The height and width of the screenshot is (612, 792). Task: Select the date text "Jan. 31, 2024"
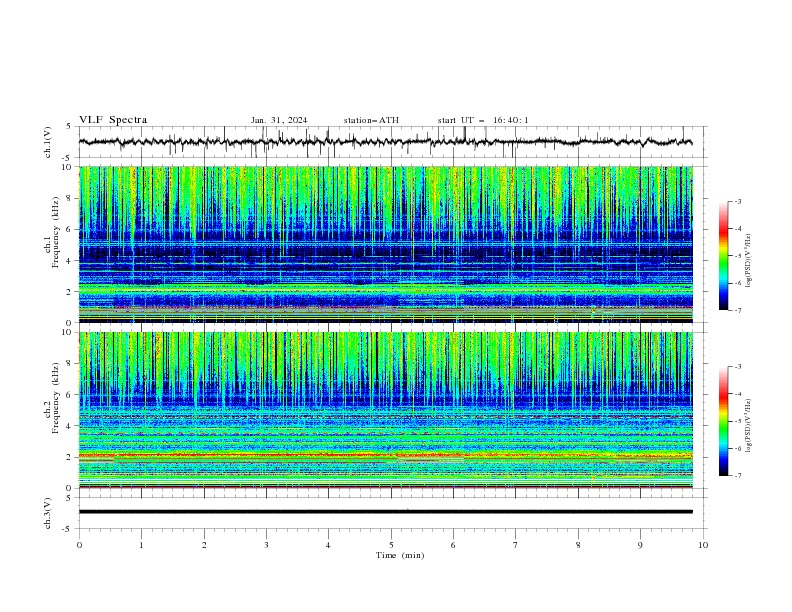(279, 120)
